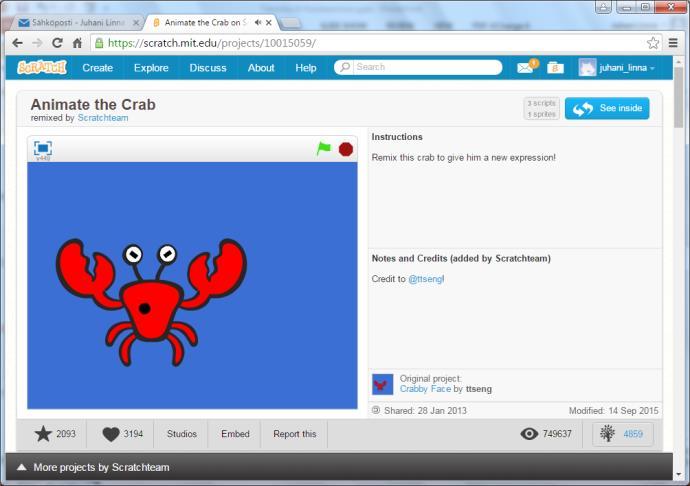Viewport: 690px width, 486px height.
Task: Open the Create menu item
Action: (x=98, y=68)
